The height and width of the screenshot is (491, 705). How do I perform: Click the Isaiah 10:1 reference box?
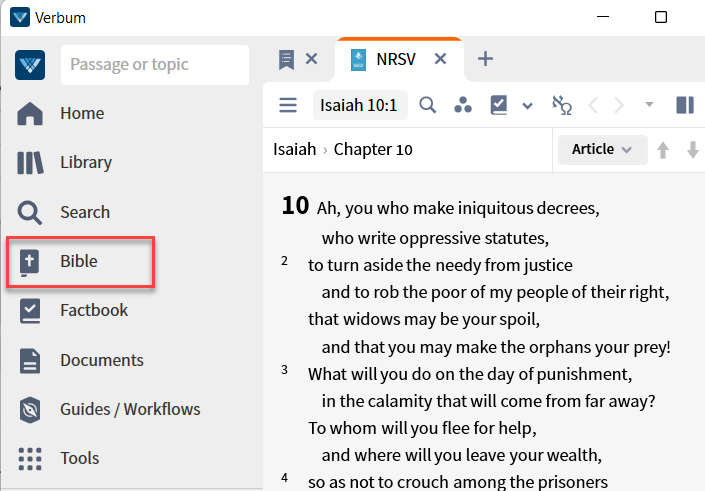(x=360, y=105)
